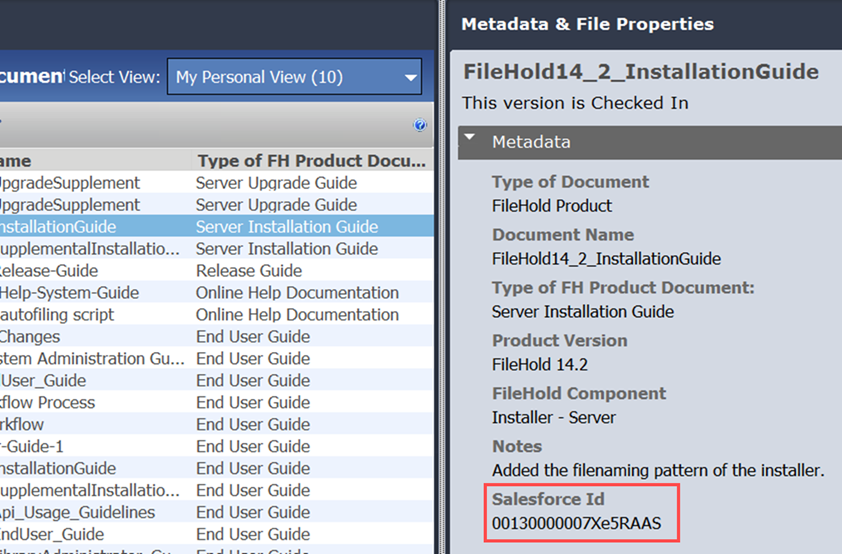Click the highlighted Server Installation Guide cell
This screenshot has width=842, height=554.
287,227
